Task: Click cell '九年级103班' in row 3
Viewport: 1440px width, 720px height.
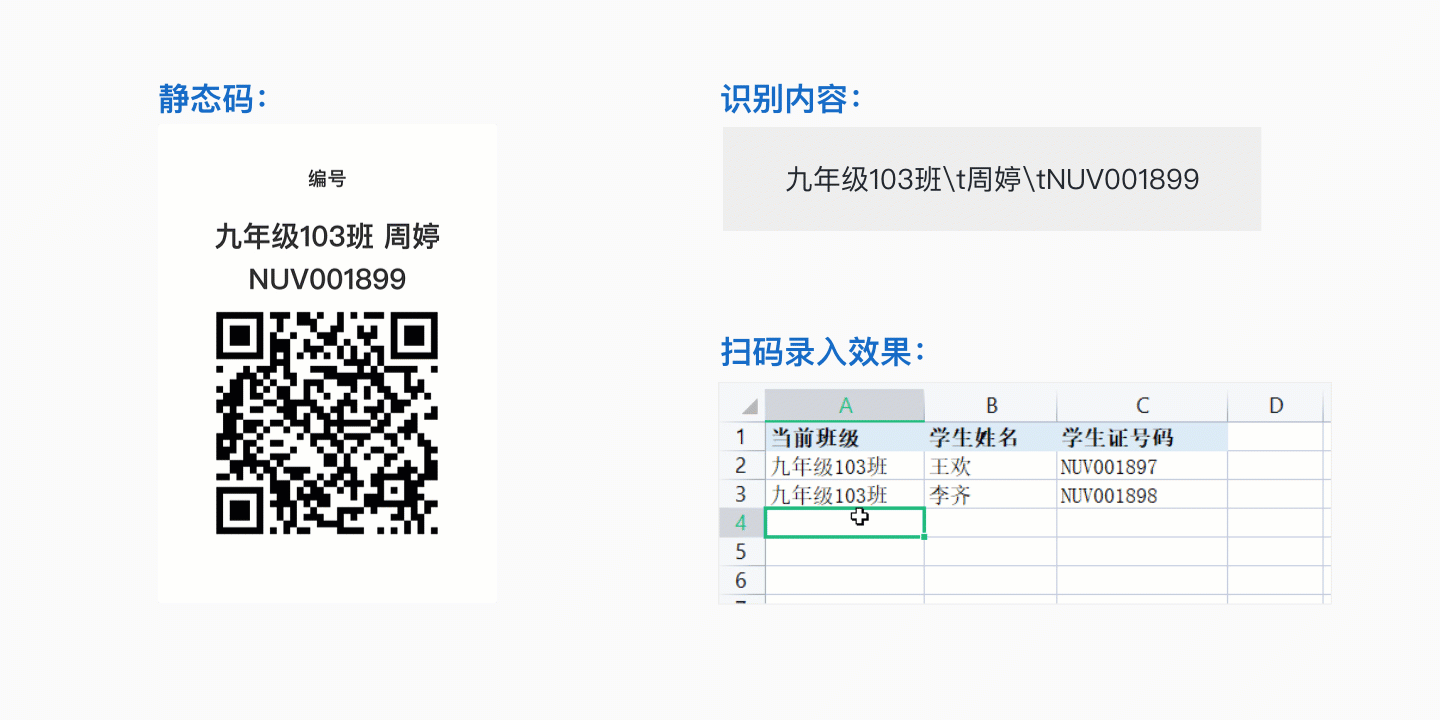Action: click(x=845, y=494)
